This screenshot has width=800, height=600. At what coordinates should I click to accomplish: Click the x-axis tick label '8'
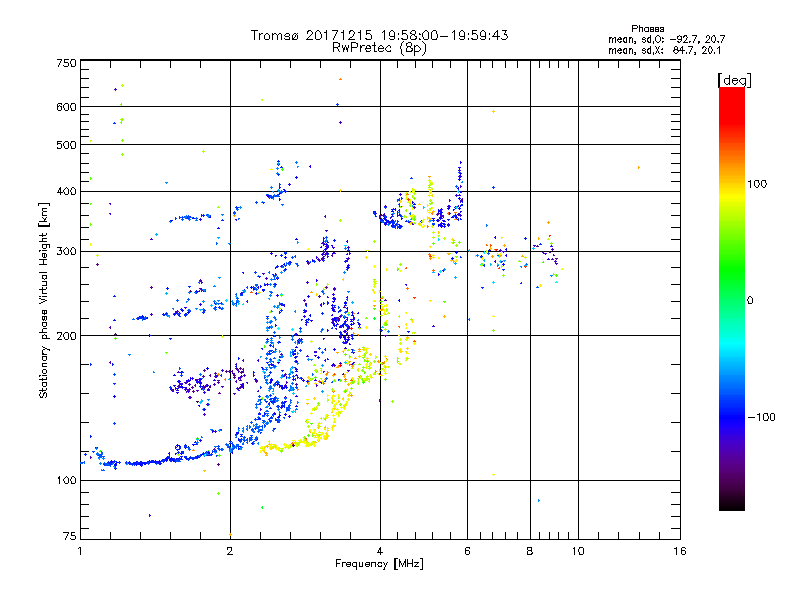click(x=530, y=551)
